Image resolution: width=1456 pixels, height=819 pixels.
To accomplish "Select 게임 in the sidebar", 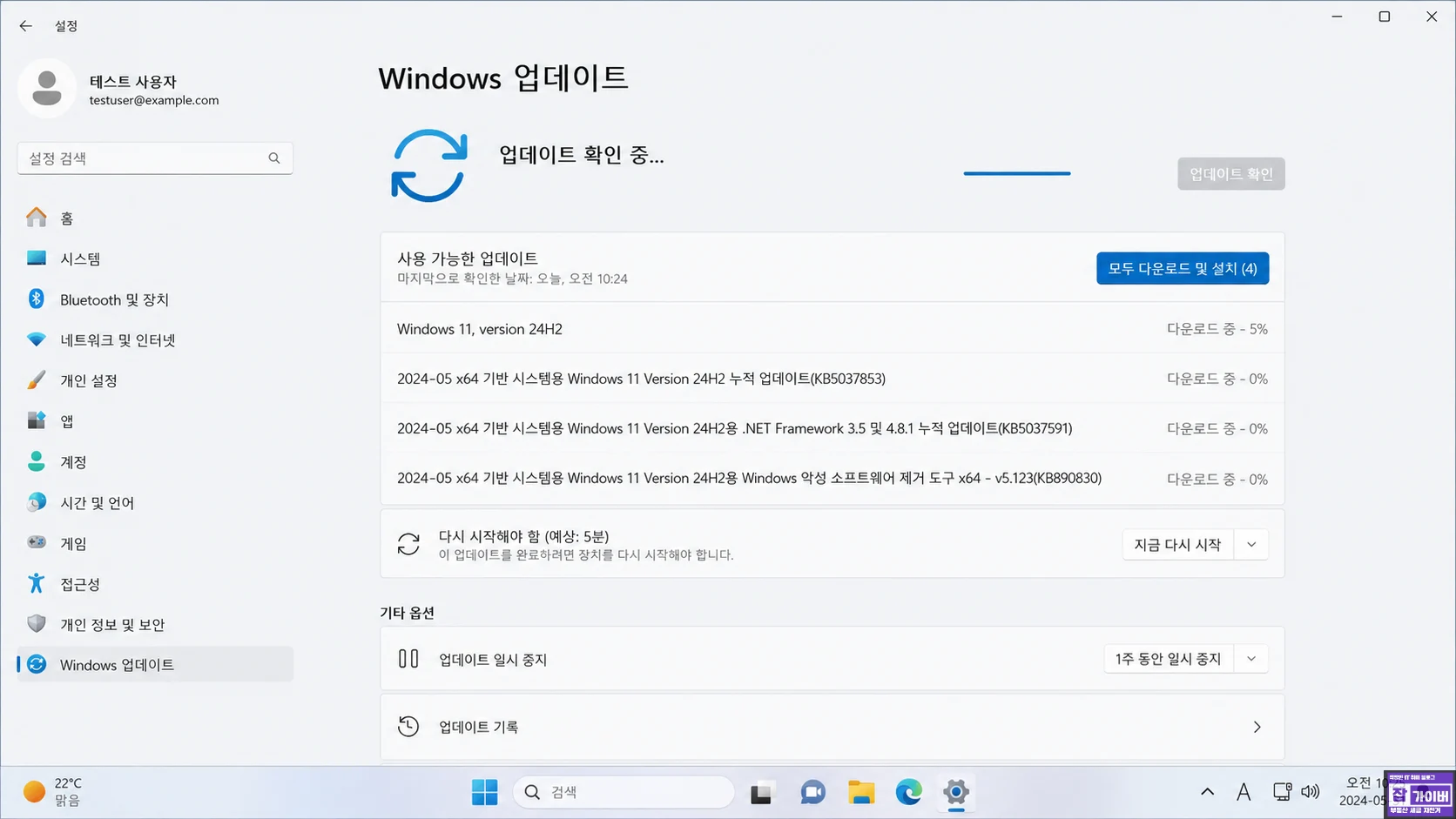I will point(155,543).
